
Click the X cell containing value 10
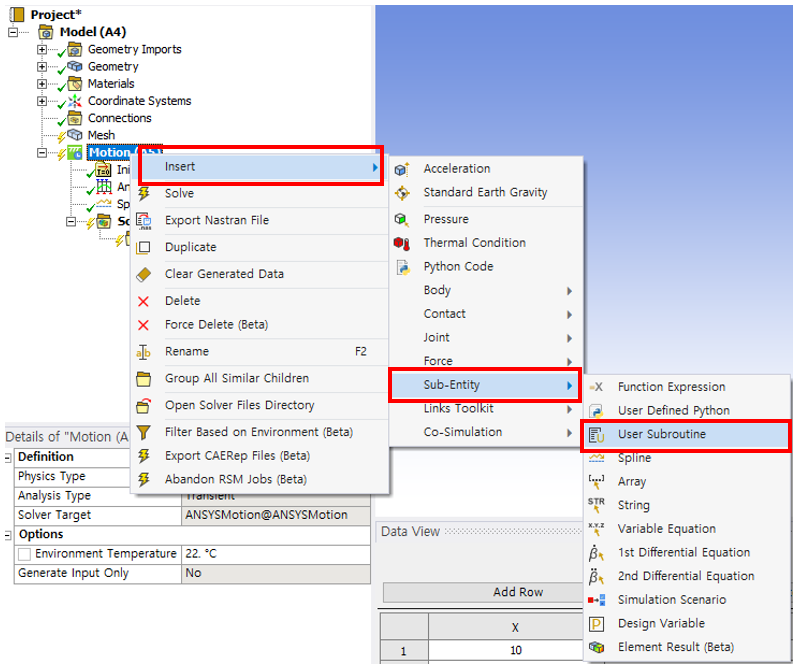coord(515,651)
